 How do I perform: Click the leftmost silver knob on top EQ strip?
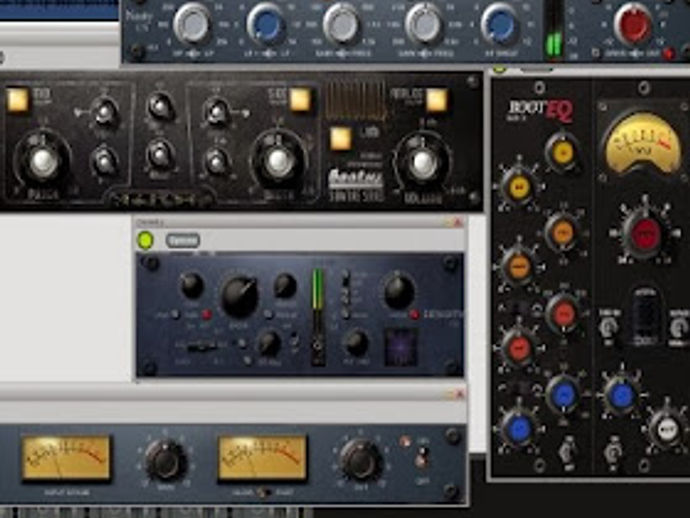click(x=192, y=24)
